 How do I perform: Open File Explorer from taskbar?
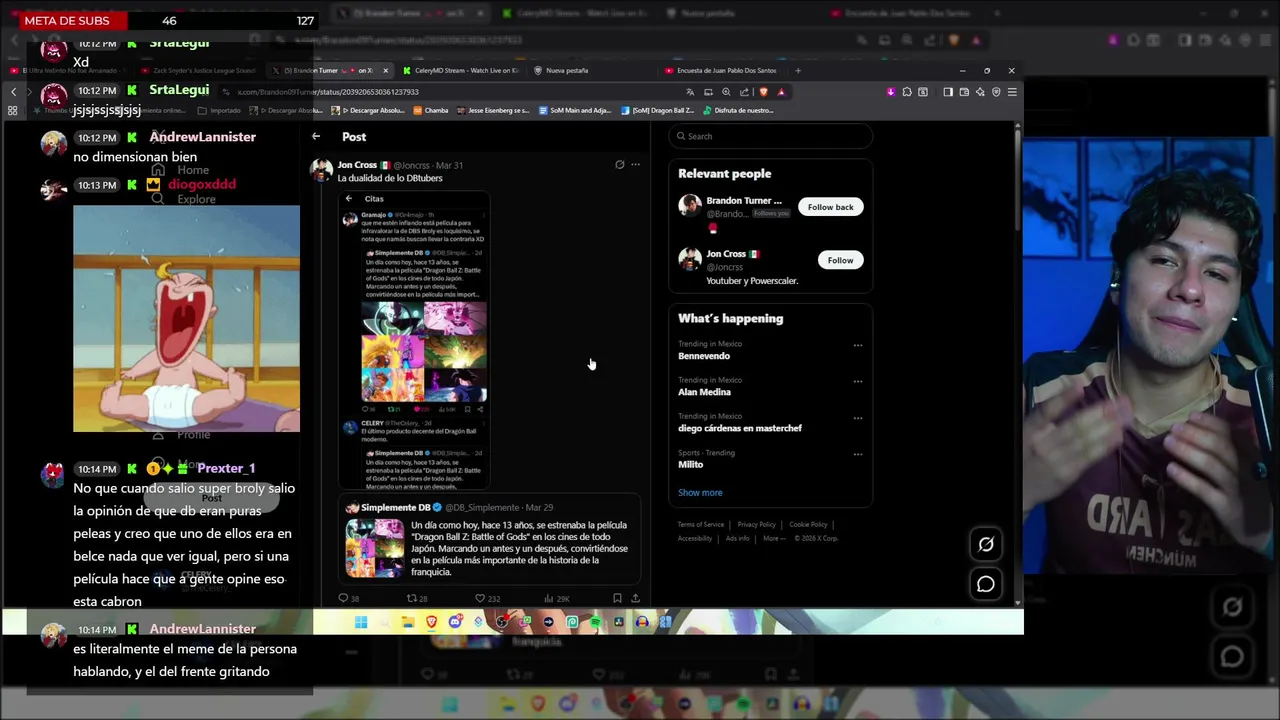[408, 622]
